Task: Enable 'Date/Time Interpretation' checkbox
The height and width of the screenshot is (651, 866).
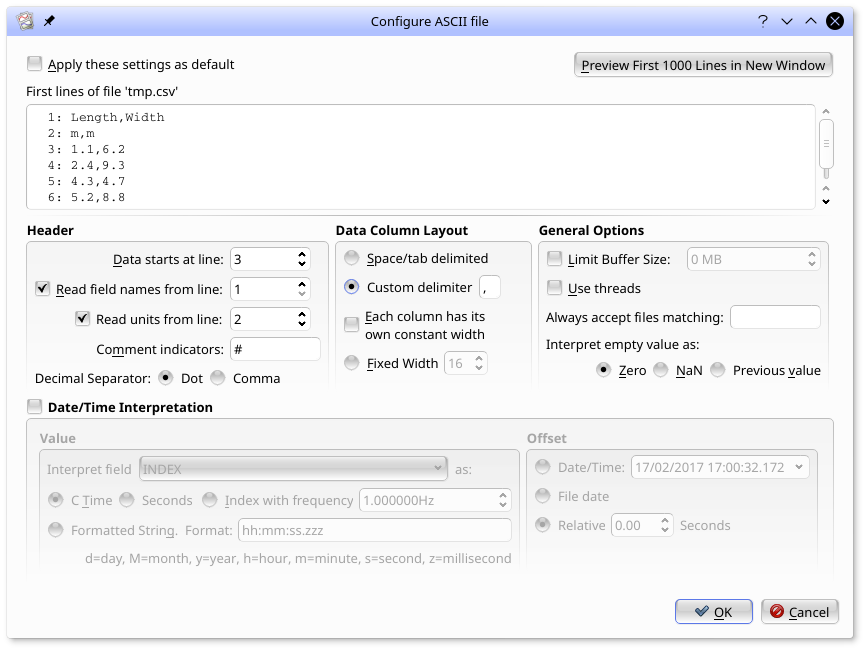Action: click(x=34, y=407)
